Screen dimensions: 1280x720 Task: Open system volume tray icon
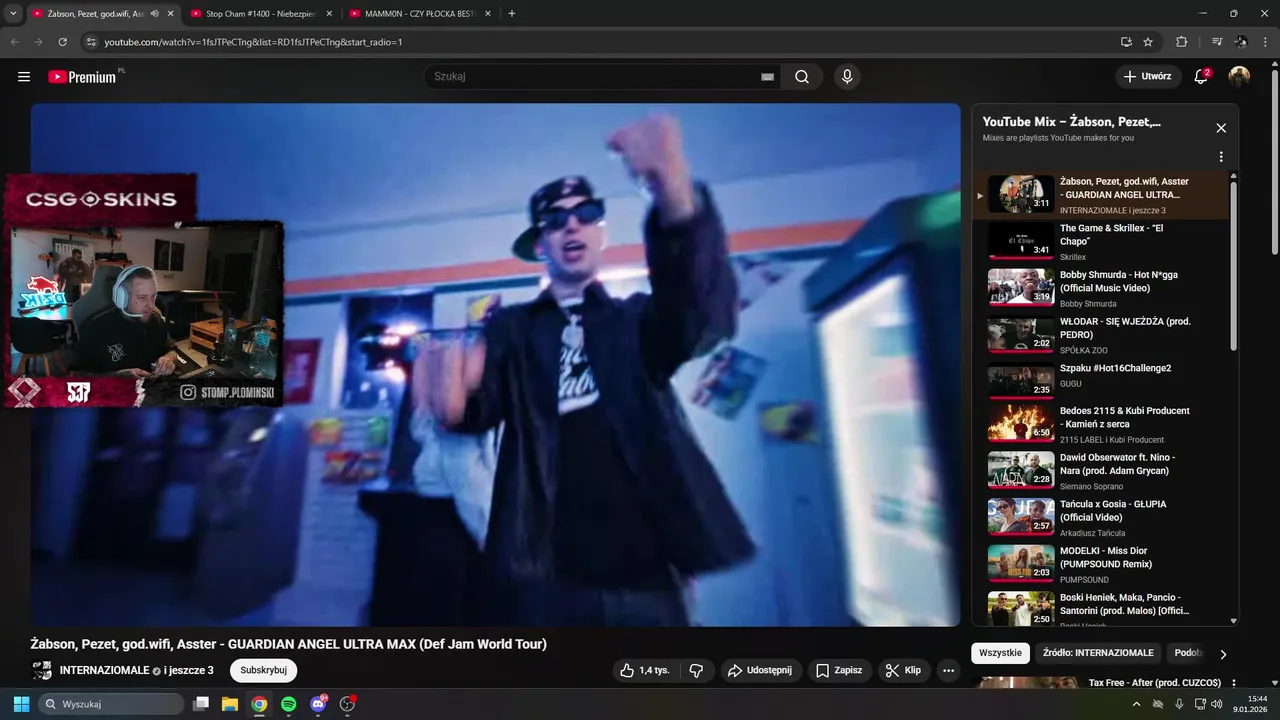point(1216,704)
